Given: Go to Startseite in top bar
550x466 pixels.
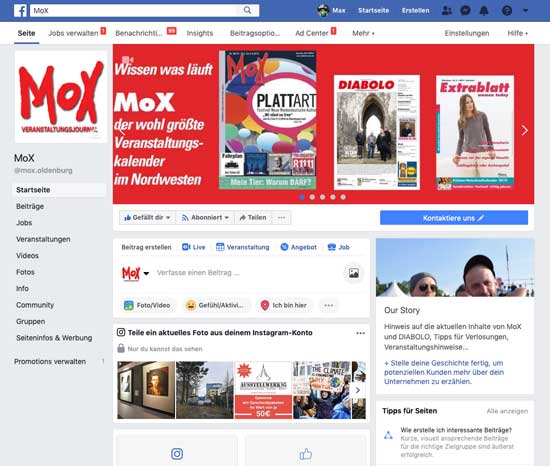Looking at the screenshot, I should pos(373,11).
